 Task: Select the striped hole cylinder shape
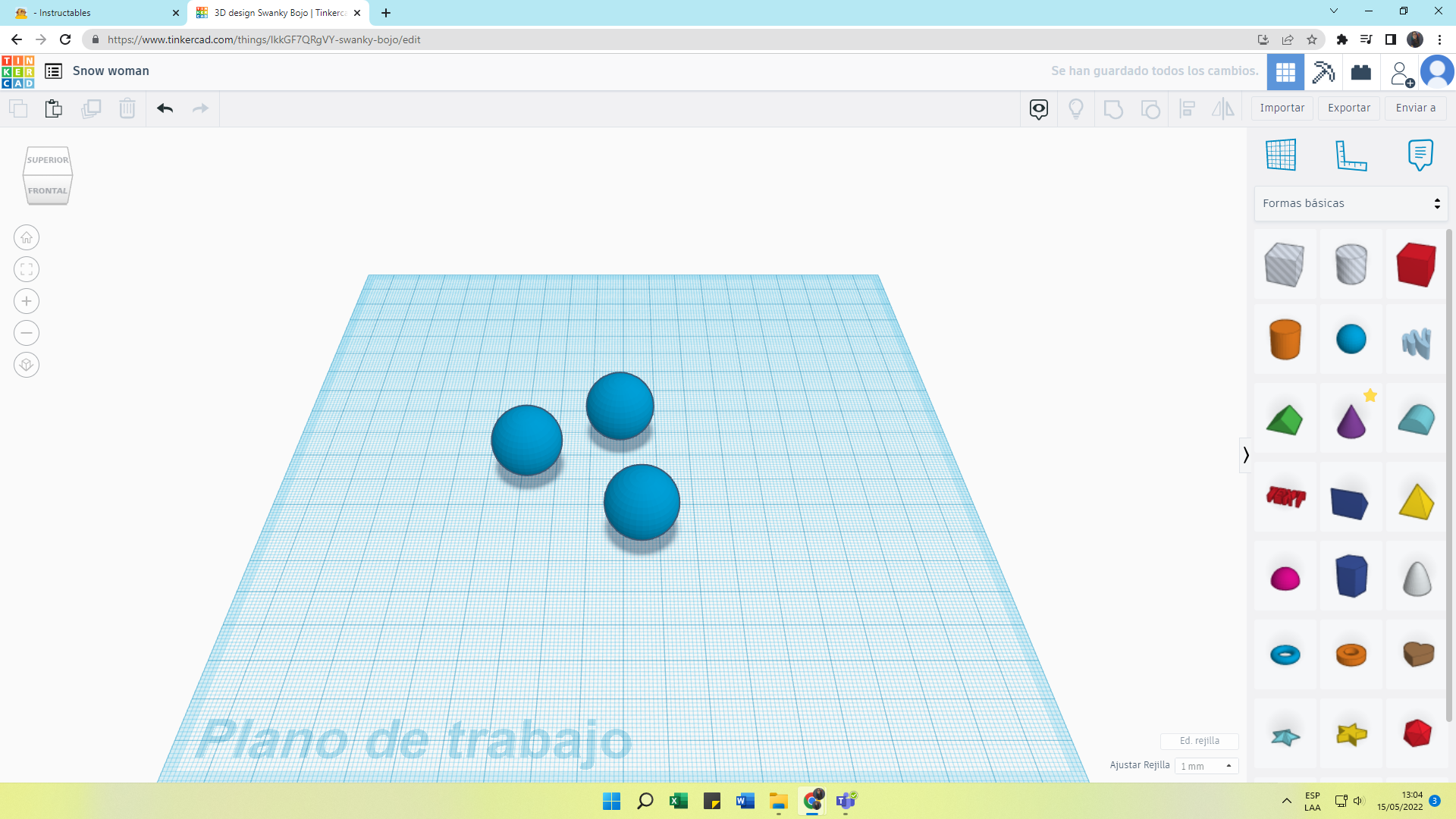tap(1351, 264)
